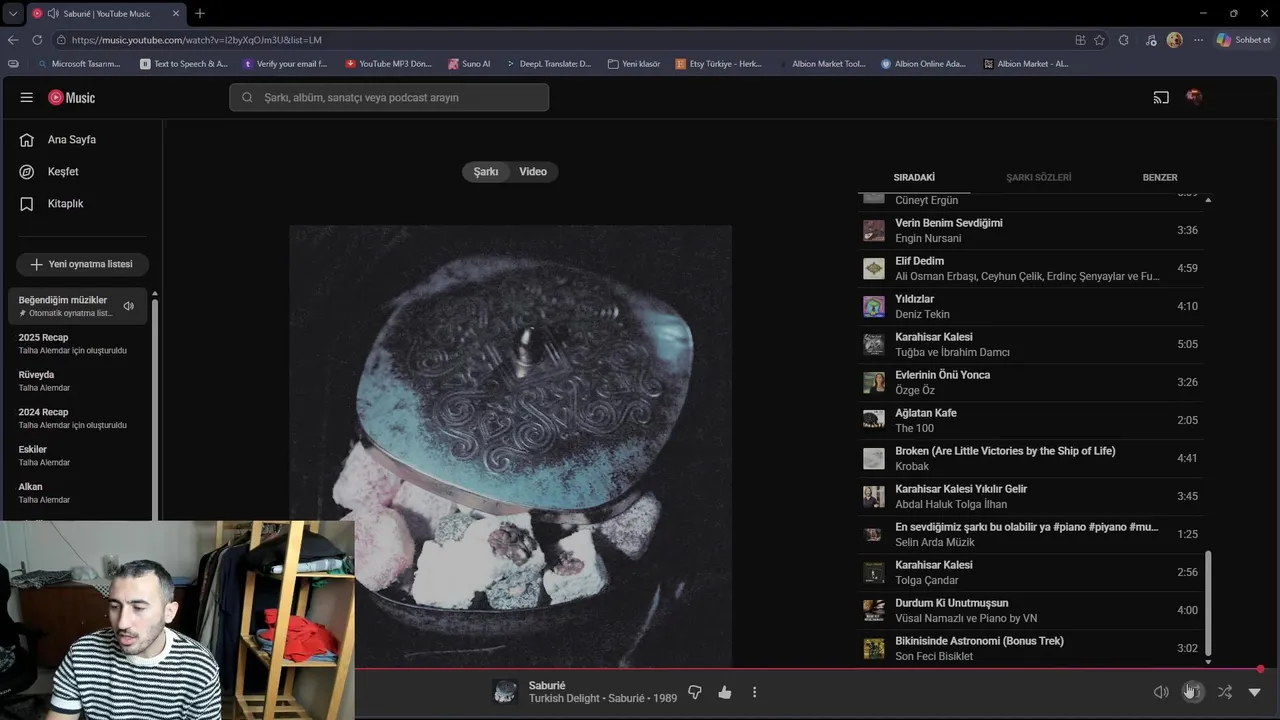The image size is (1280, 720).
Task: Play Yıldızlar by Deniz Tekin
Action: [1030, 306]
